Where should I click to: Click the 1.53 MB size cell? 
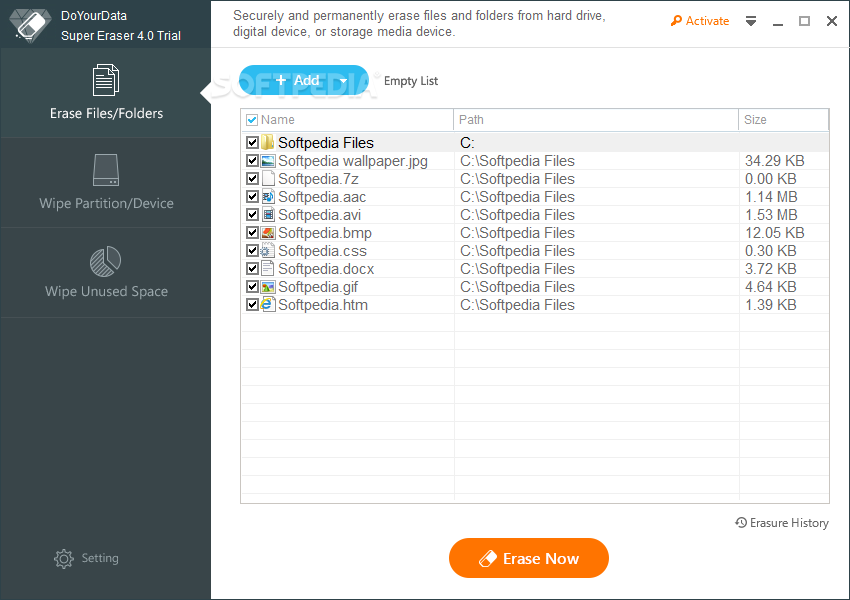(771, 215)
